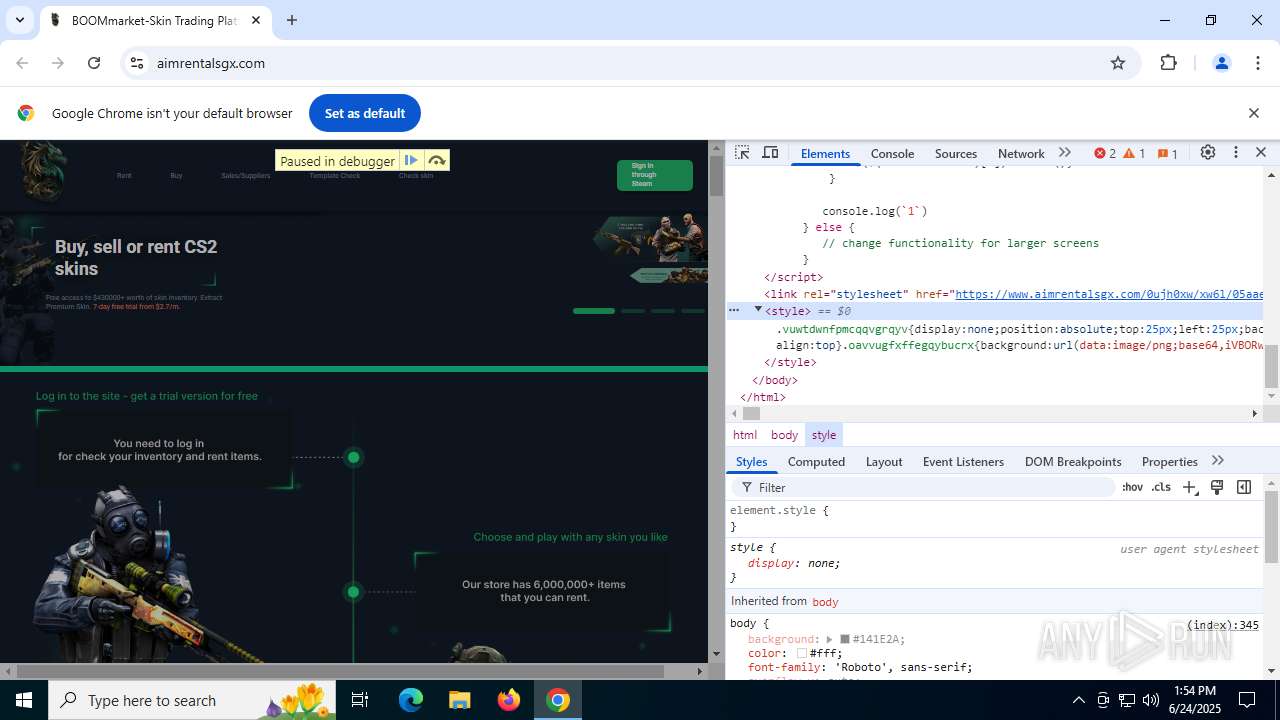Collapse the <style> element node
Screen dimensions: 1280x720
758,310
